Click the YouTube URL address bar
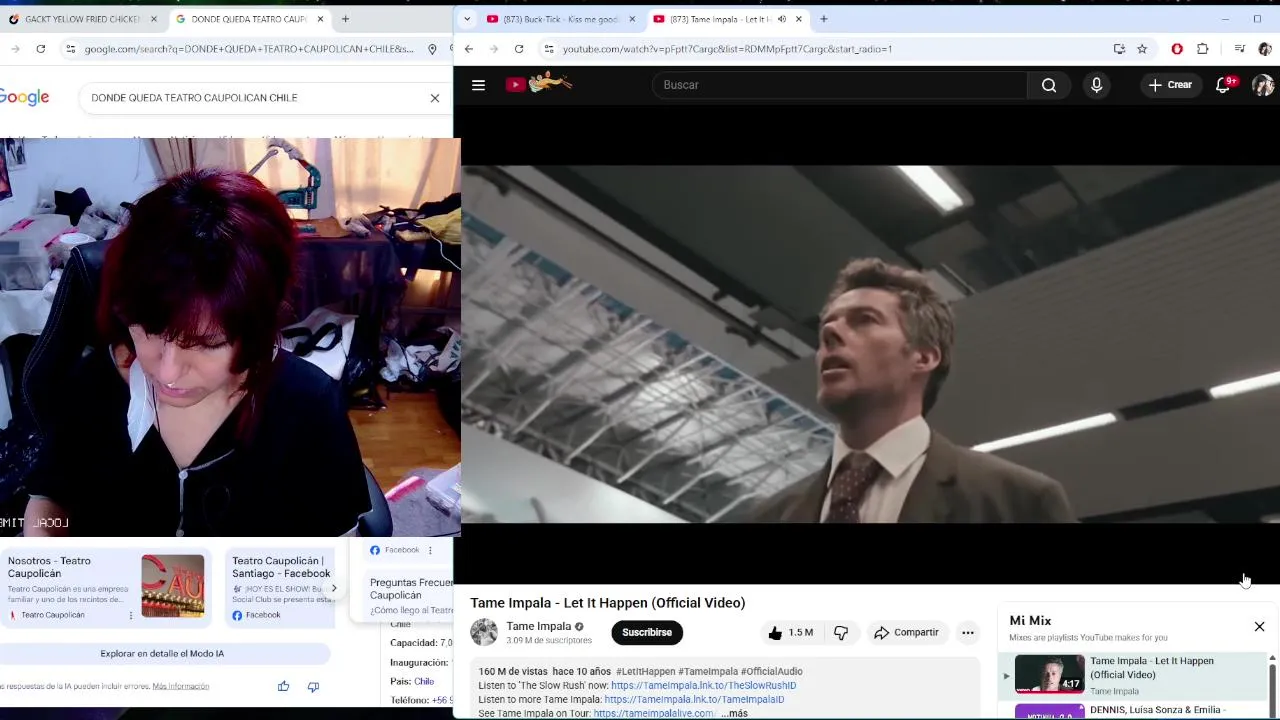The height and width of the screenshot is (720, 1280). 727,48
